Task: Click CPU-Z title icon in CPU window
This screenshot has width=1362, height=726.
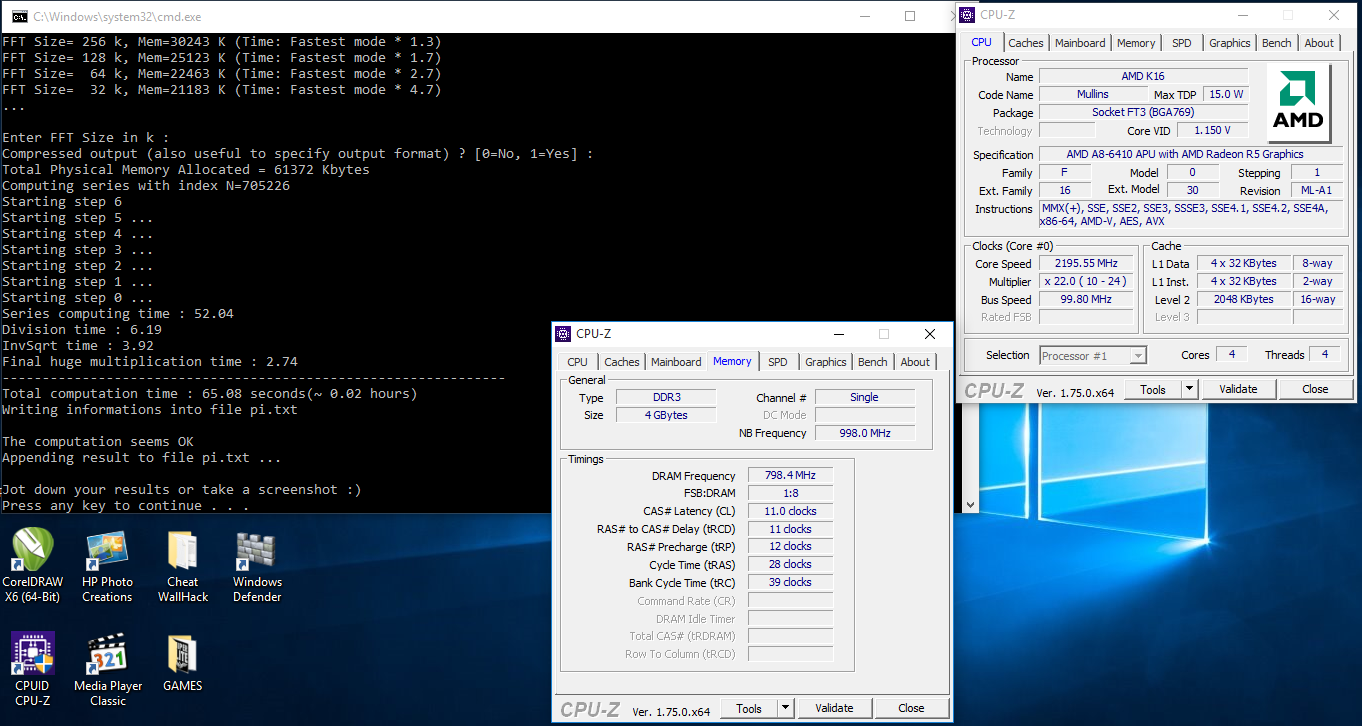Action: pyautogui.click(x=968, y=15)
